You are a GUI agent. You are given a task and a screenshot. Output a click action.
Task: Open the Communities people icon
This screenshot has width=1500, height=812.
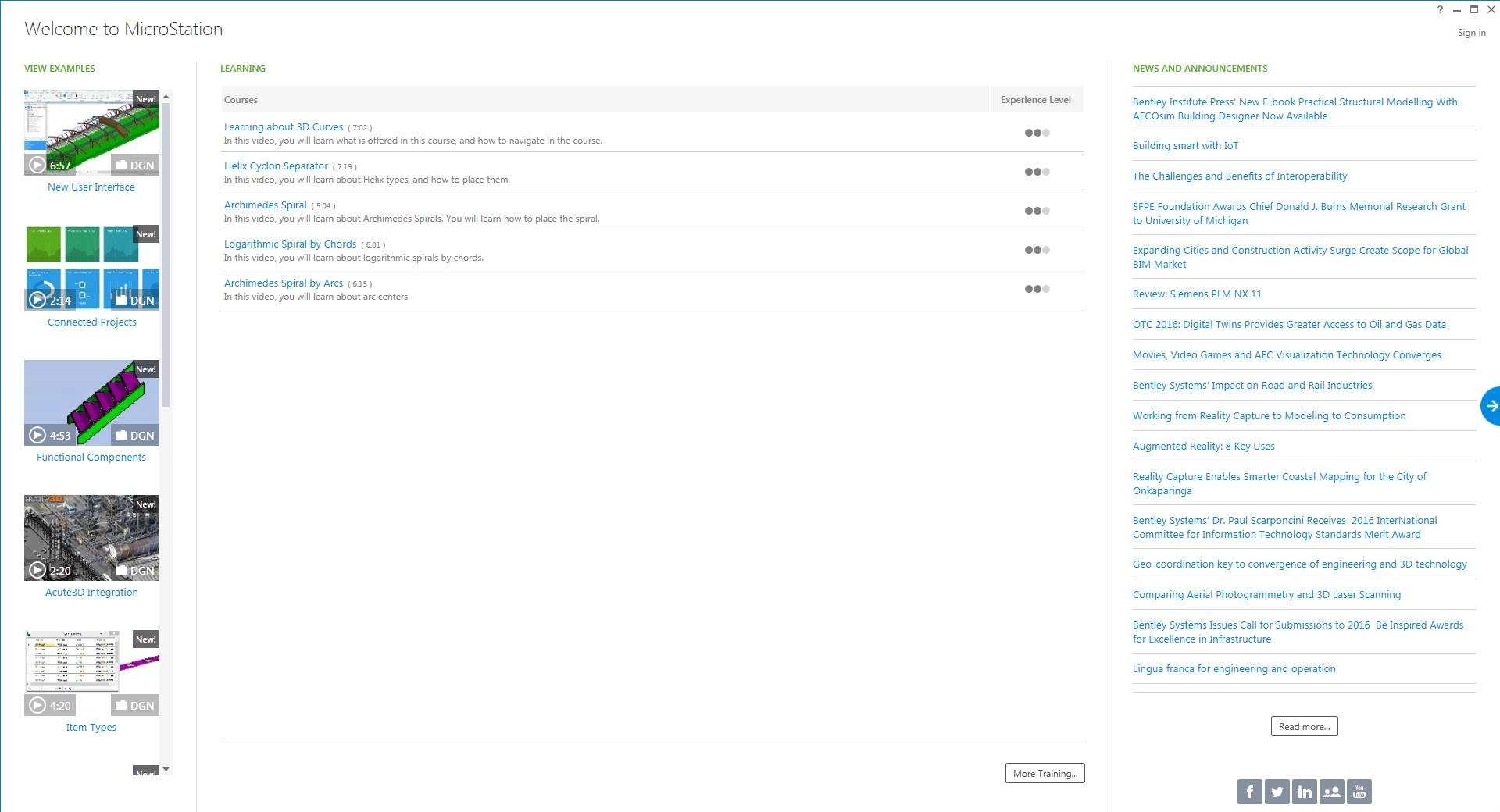click(1331, 792)
